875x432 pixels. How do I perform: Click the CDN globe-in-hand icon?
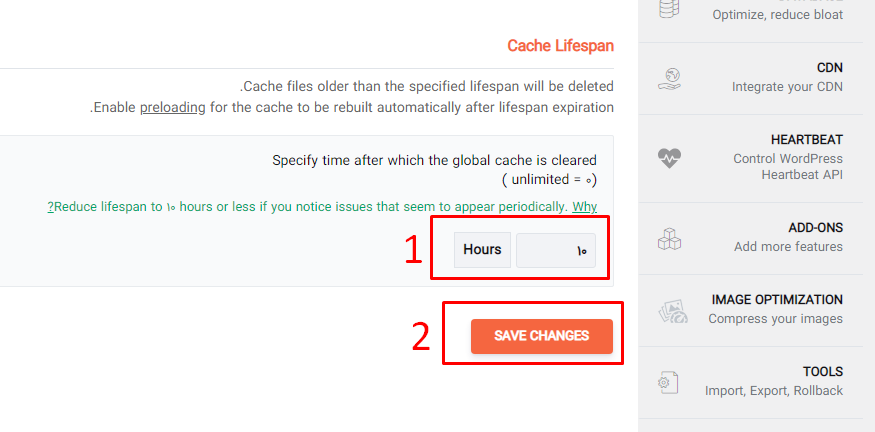tap(669, 79)
